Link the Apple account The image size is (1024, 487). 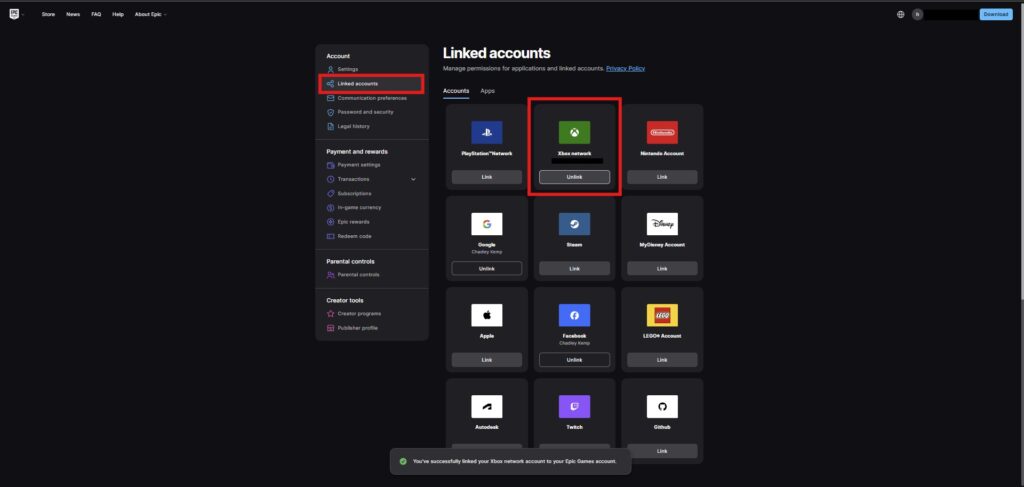point(487,360)
